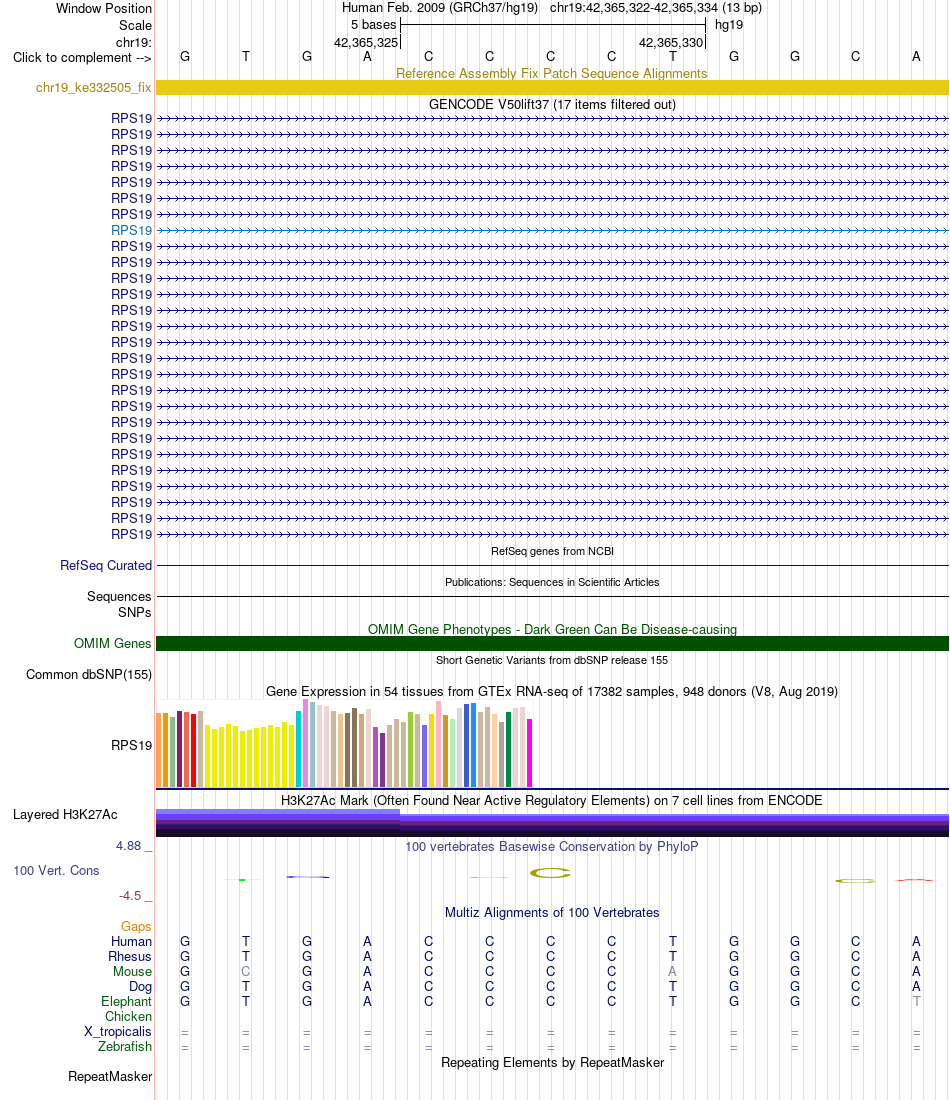Screen dimensions: 950x1100
Task: Select the Sequences track label
Action: click(x=119, y=596)
